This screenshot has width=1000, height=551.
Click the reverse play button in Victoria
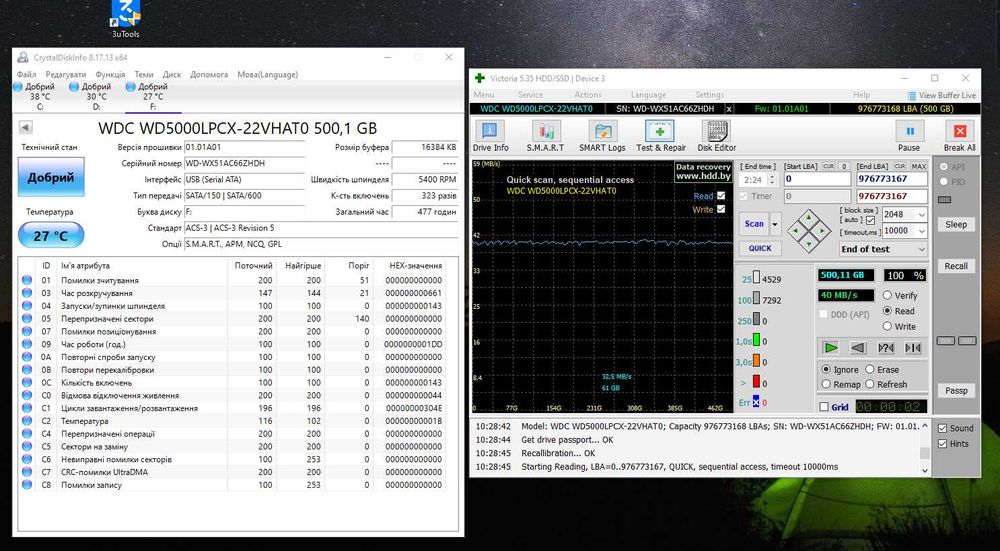pyautogui.click(x=858, y=348)
